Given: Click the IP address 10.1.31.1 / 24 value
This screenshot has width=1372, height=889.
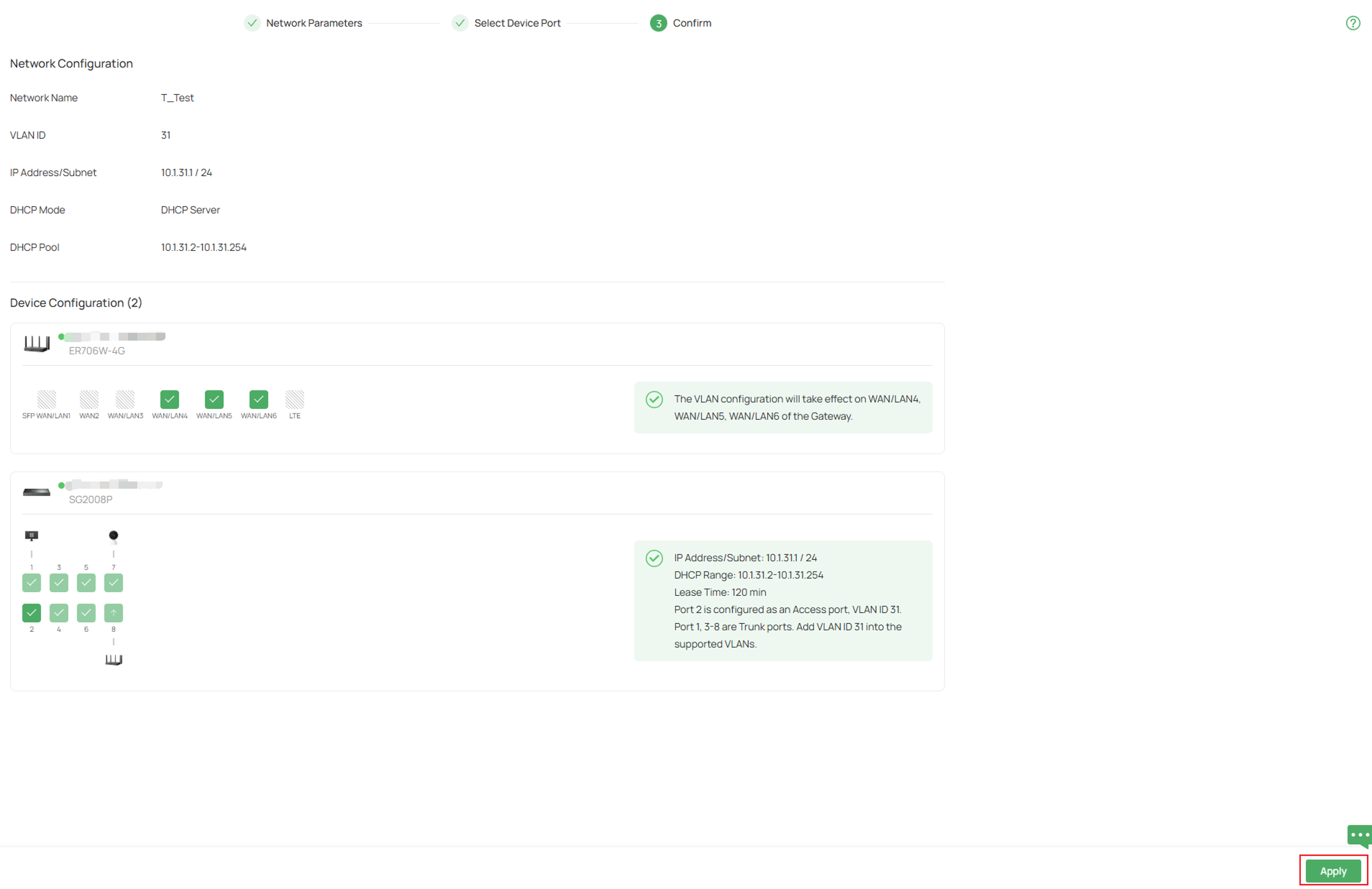Looking at the screenshot, I should [186, 173].
